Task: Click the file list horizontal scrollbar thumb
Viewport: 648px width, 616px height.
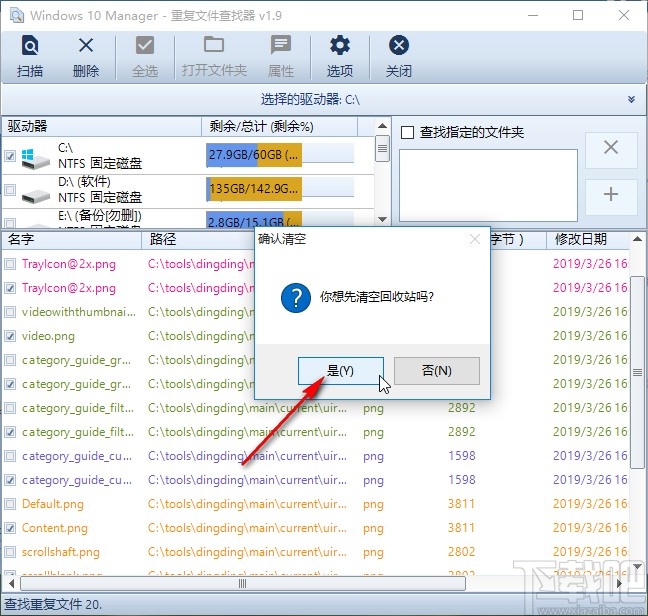Action: point(243,584)
